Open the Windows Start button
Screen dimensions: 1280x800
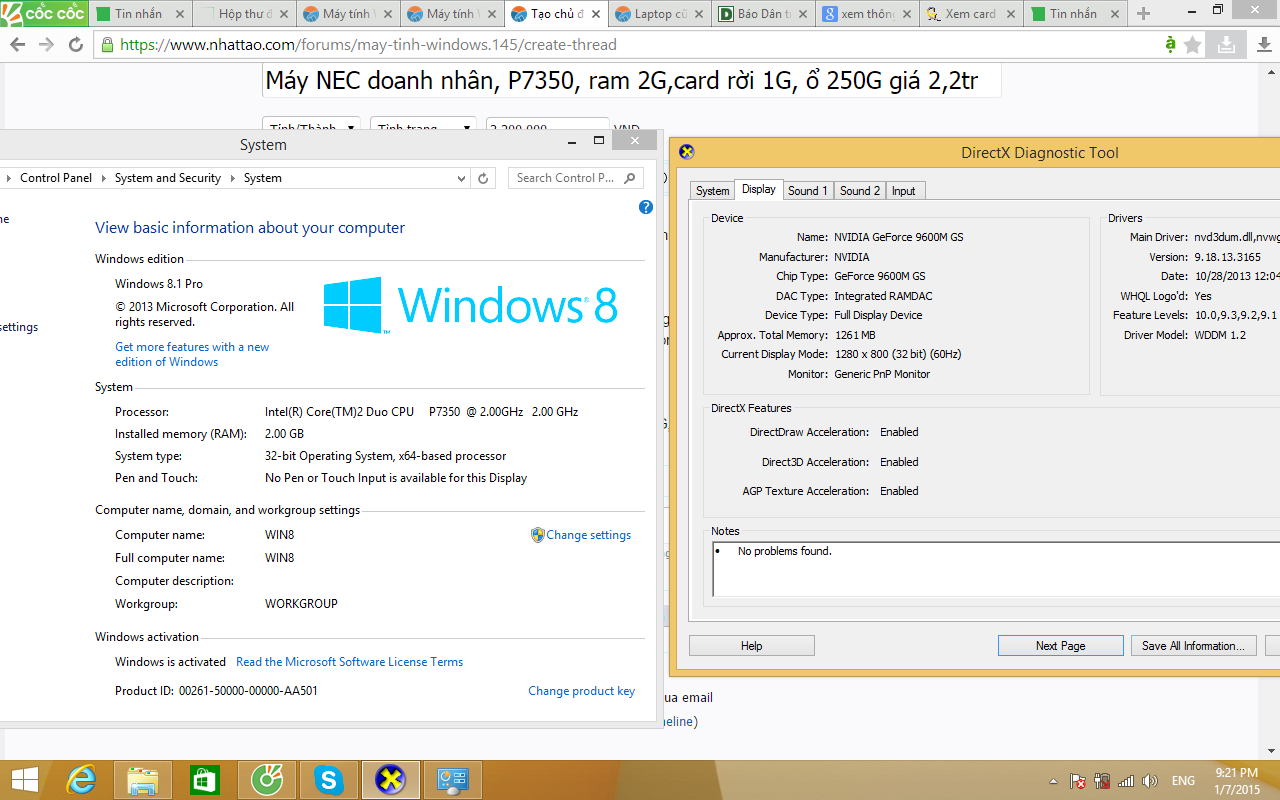coord(24,780)
